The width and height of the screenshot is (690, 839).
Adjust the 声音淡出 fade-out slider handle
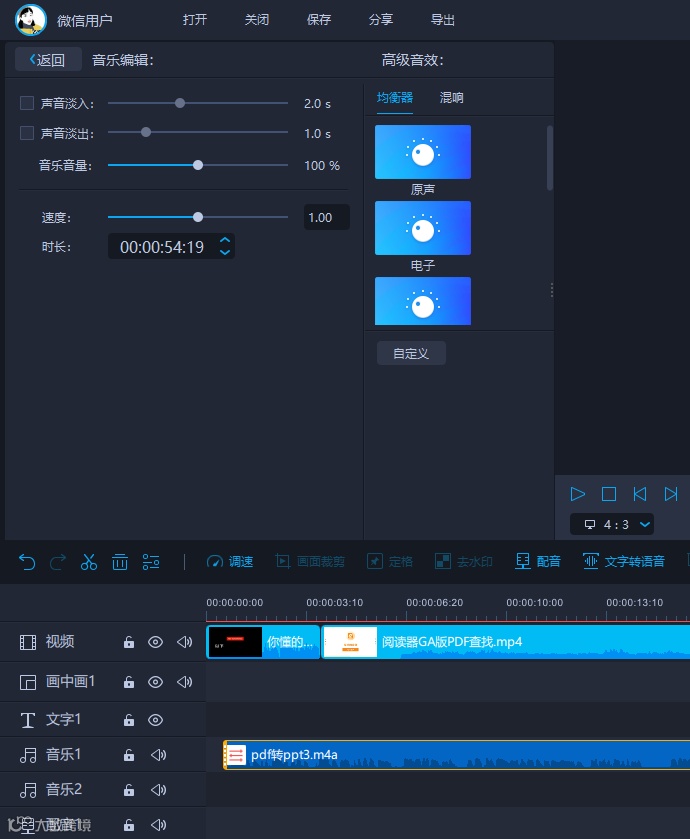pos(145,132)
